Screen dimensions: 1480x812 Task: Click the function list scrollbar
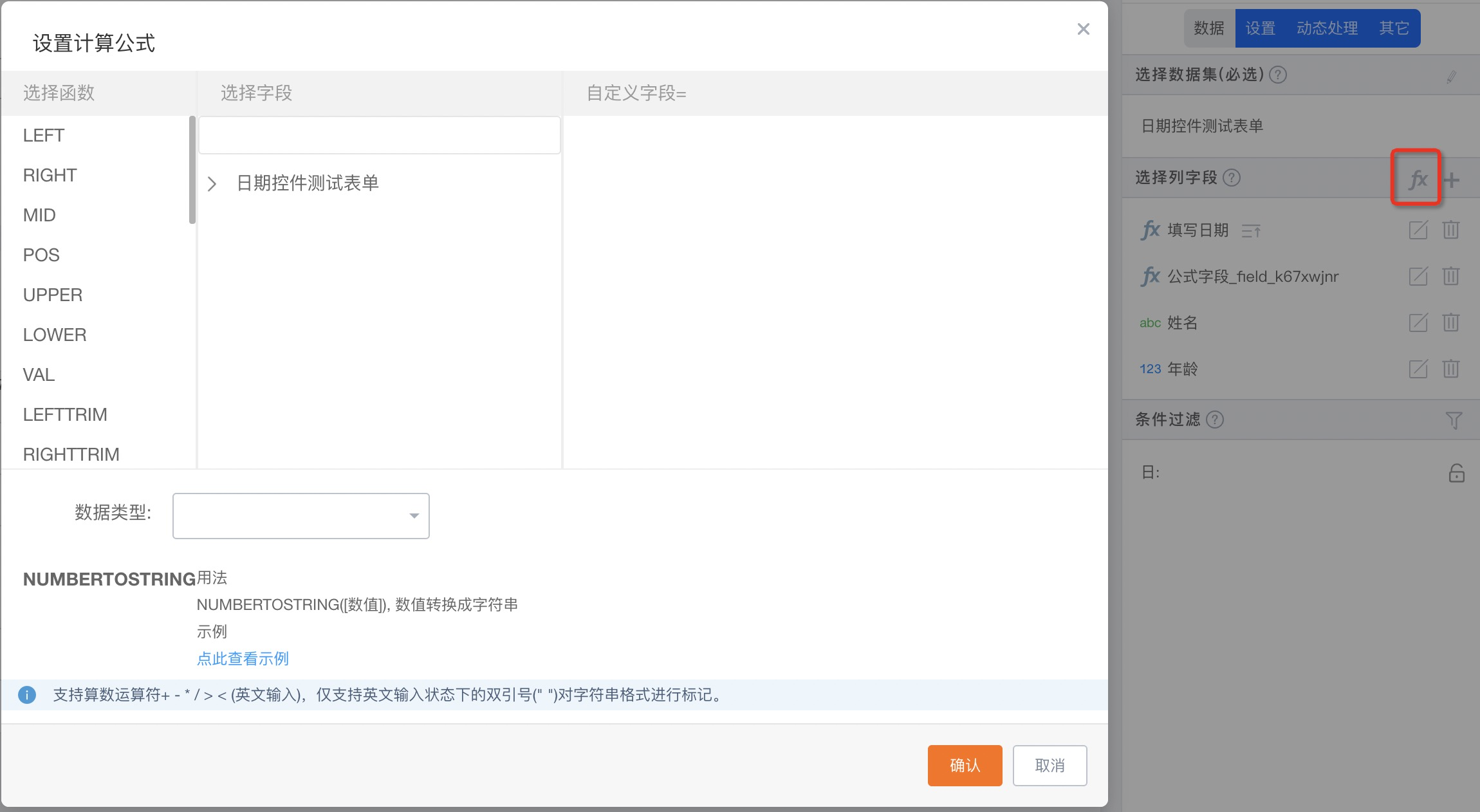click(192, 171)
